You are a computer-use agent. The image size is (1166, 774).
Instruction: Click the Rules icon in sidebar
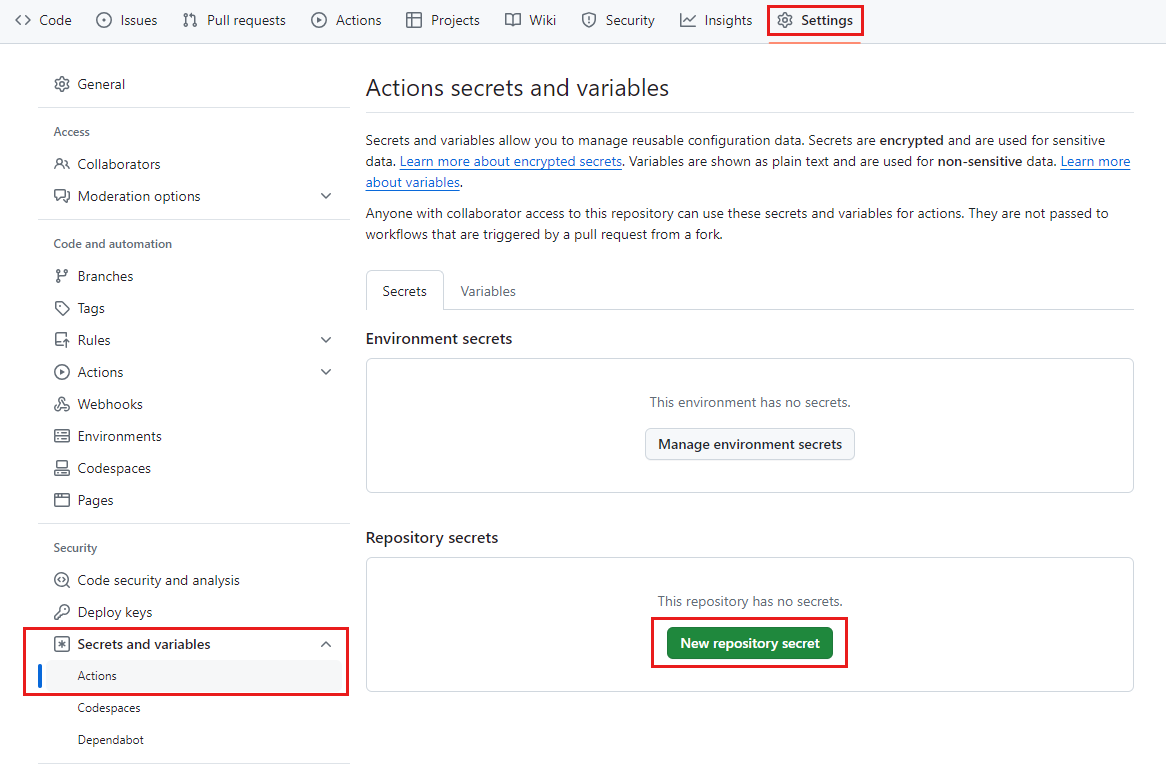point(62,340)
